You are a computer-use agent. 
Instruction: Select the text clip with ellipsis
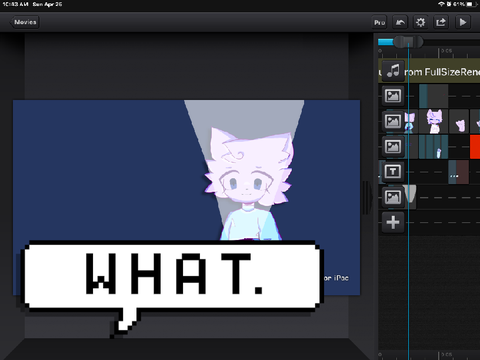tap(458, 172)
